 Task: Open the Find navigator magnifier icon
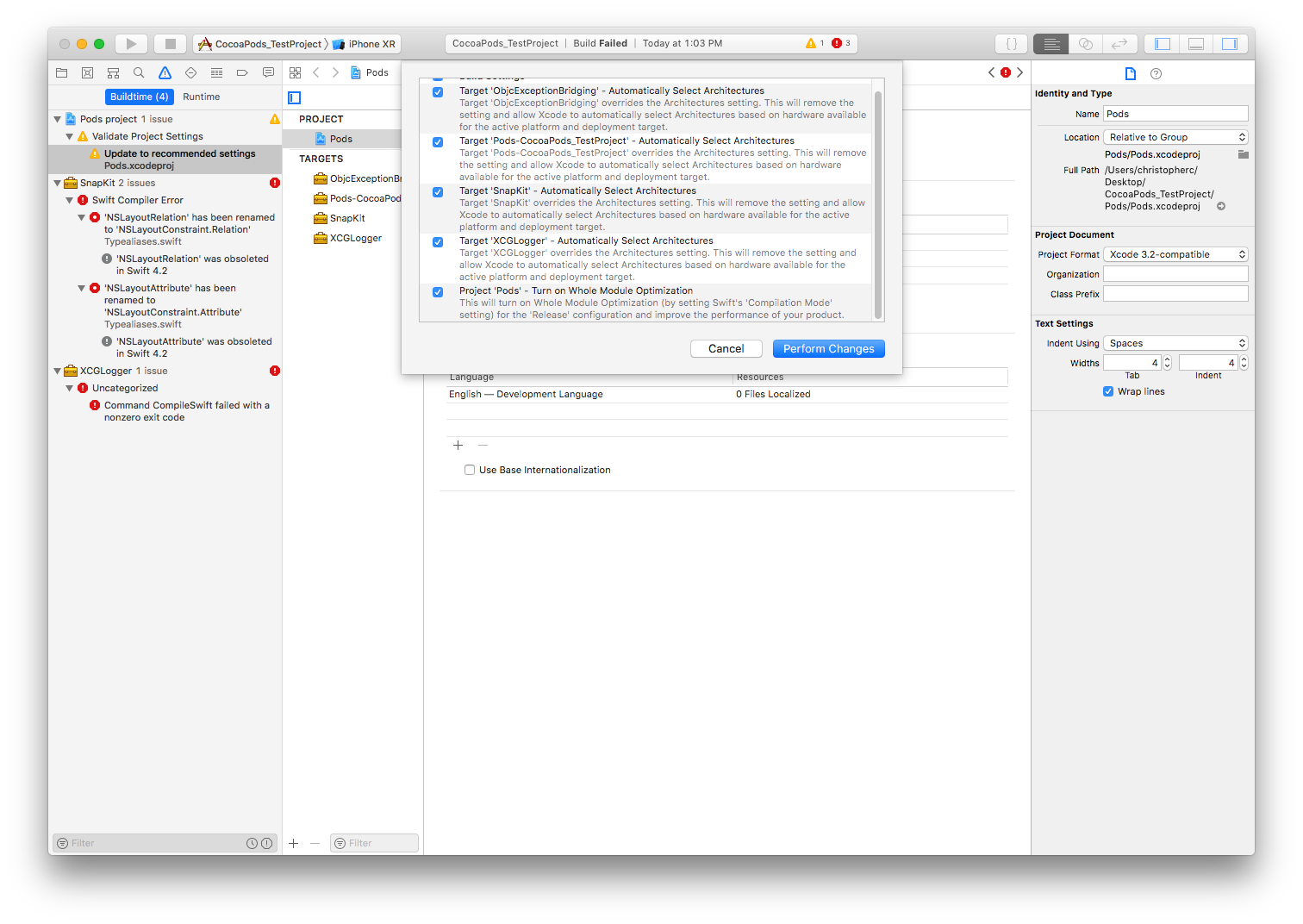139,73
